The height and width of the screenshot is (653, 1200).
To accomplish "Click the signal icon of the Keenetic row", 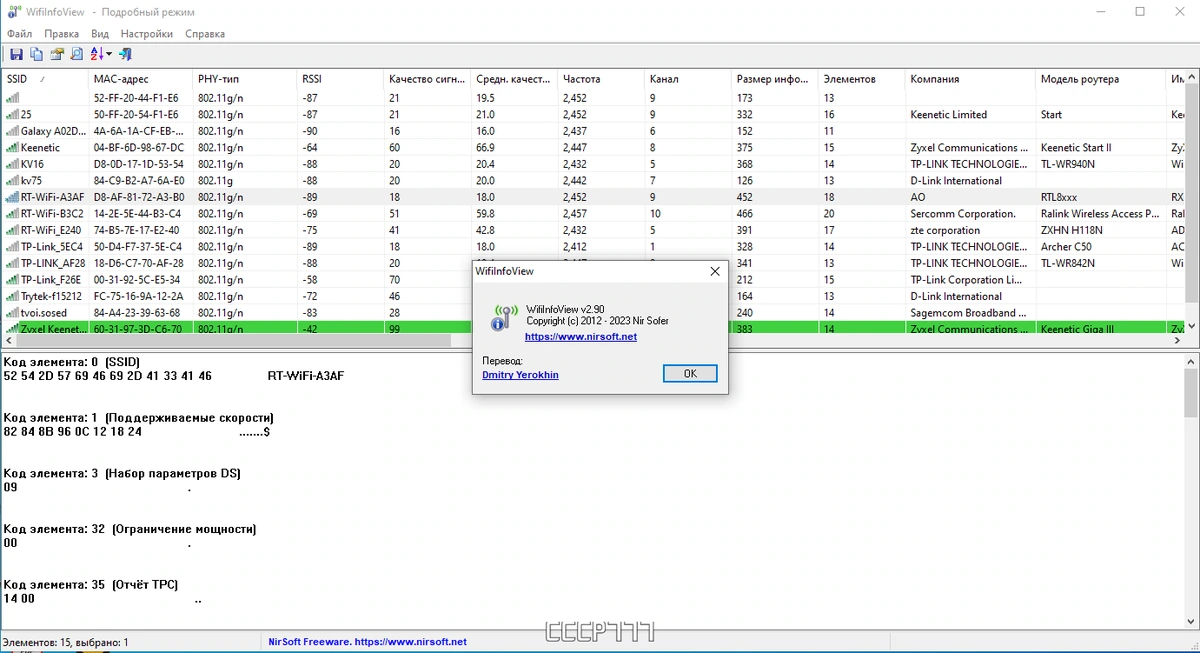I will pos(12,147).
